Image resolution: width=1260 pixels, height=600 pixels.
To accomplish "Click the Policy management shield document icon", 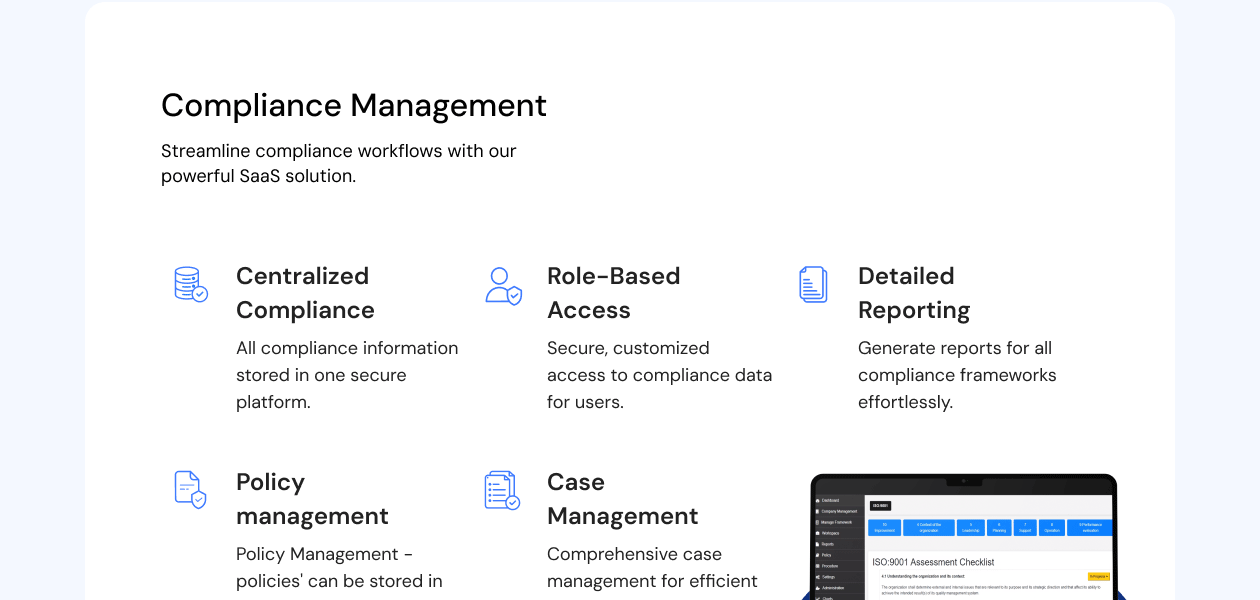I will (x=190, y=490).
